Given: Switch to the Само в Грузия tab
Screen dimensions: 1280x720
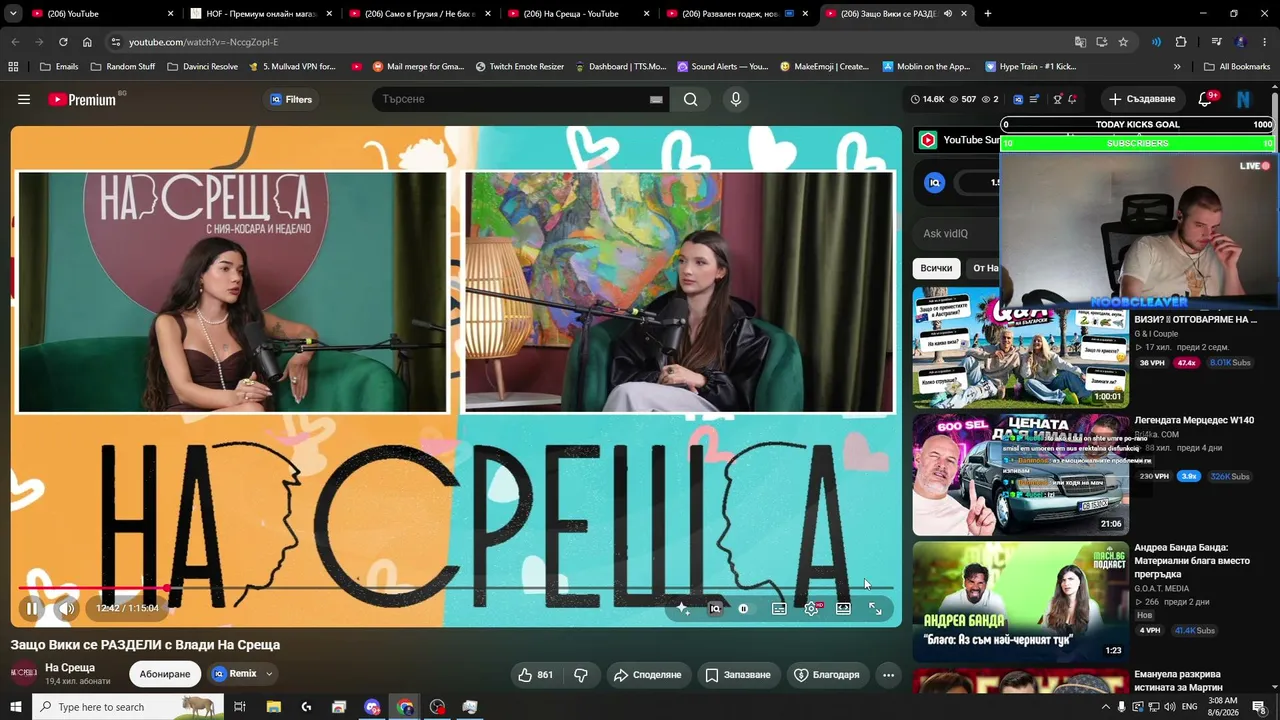Looking at the screenshot, I should [x=422, y=14].
